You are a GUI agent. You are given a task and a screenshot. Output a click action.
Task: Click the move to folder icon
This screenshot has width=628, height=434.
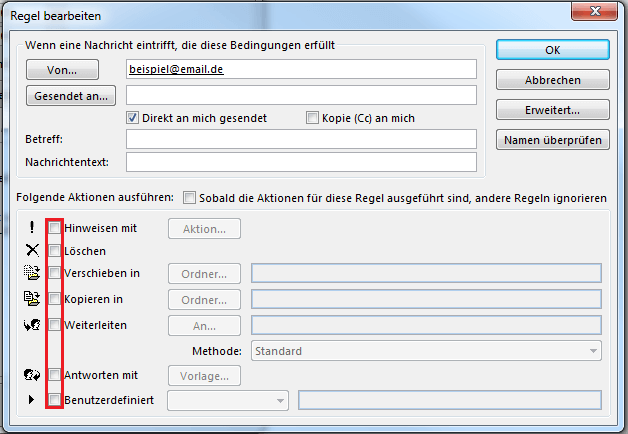point(32,273)
